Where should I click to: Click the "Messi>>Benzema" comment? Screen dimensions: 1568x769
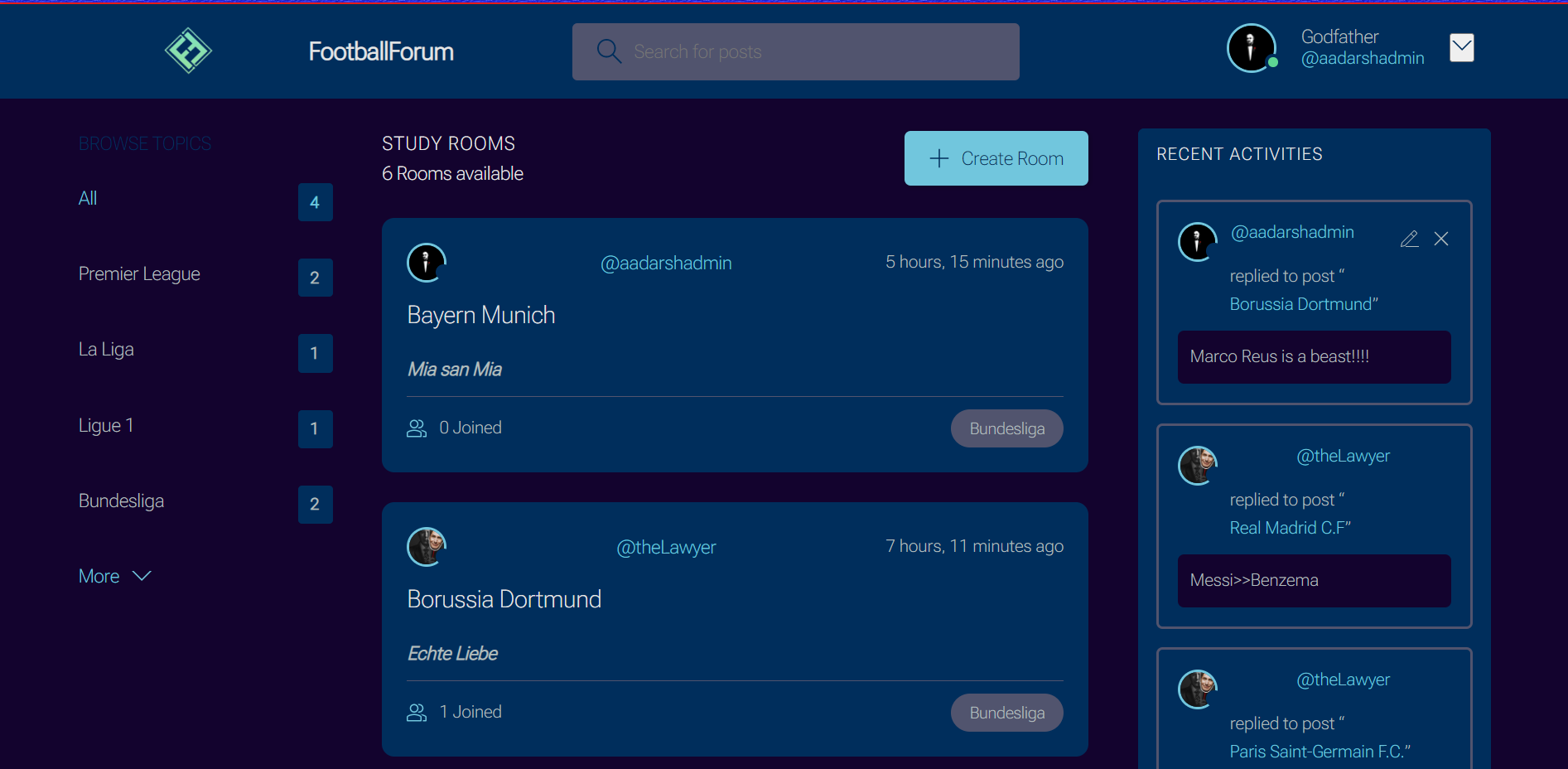(1314, 581)
